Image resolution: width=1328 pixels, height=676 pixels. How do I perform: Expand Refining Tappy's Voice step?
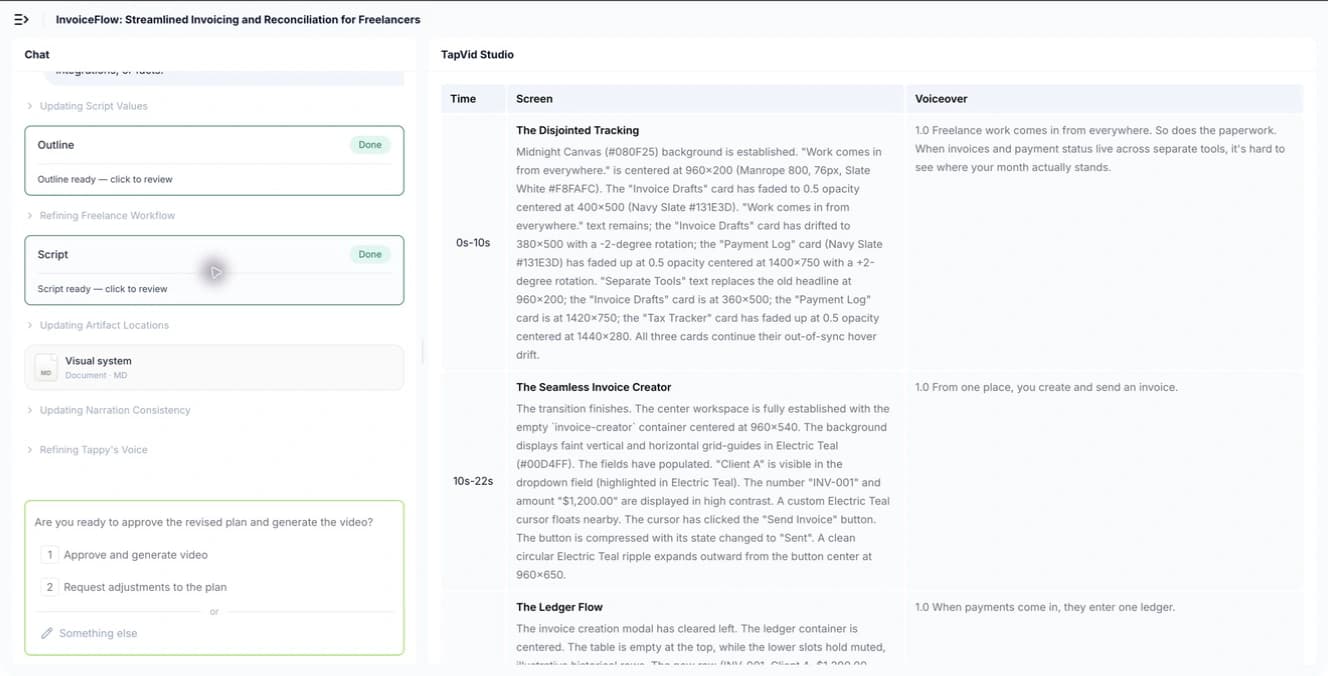pos(87,450)
